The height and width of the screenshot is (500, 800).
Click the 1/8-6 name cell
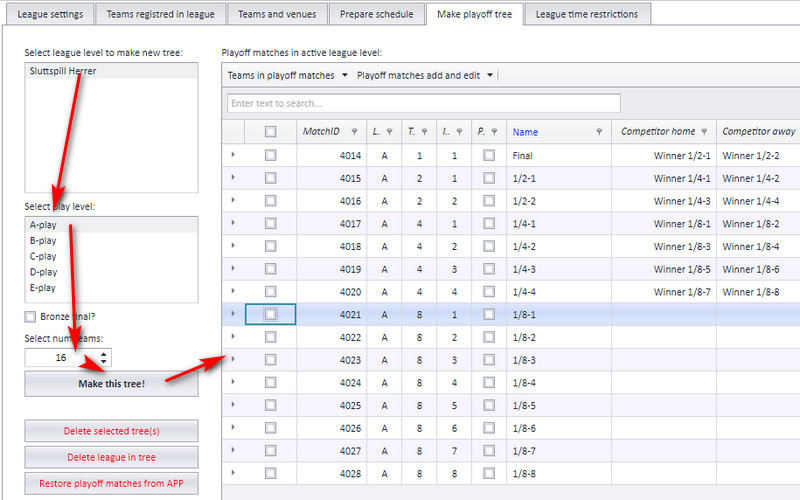[x=559, y=428]
